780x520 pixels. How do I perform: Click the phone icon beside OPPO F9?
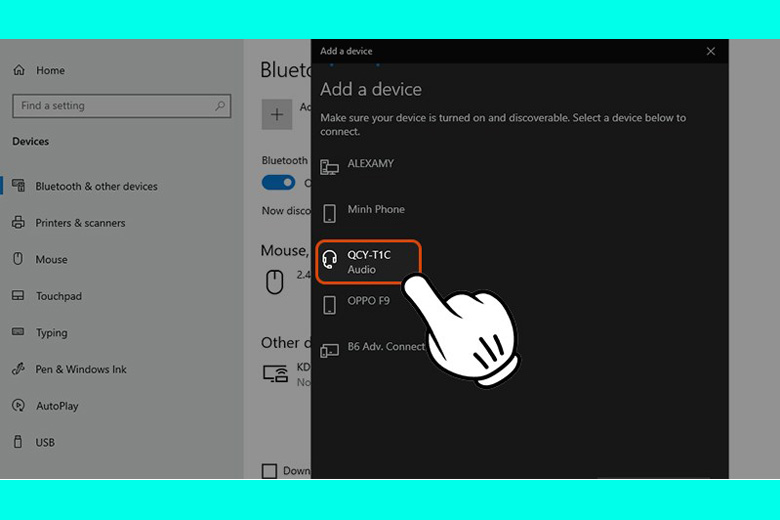pos(329,305)
